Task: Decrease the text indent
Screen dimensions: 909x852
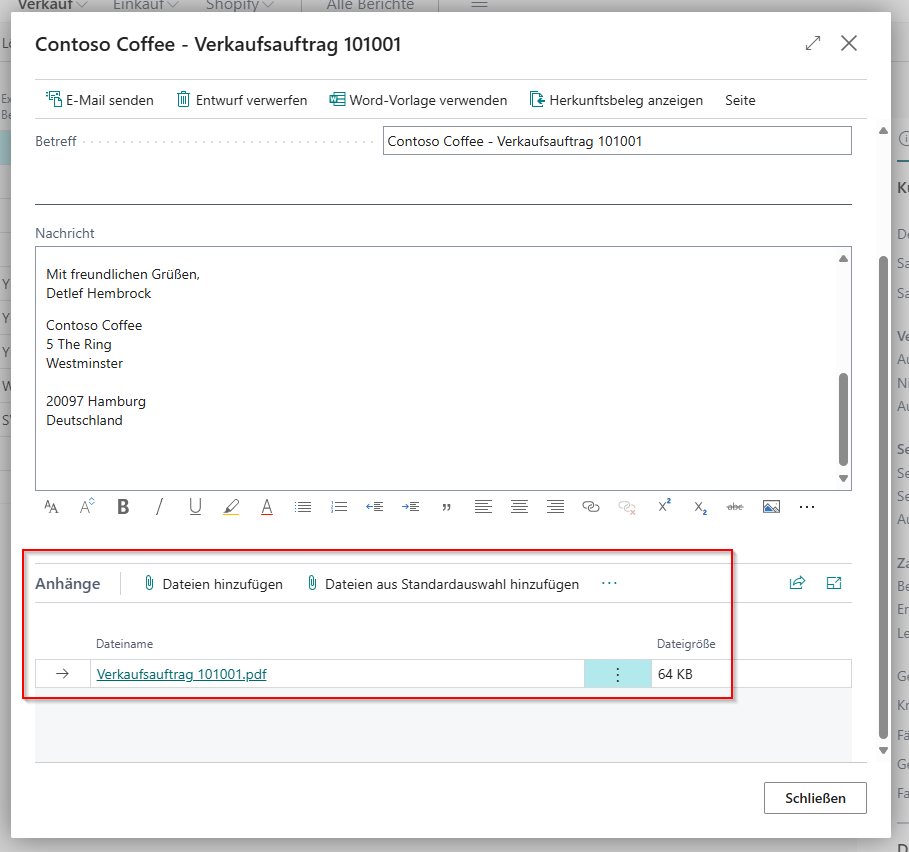Action: coord(374,507)
